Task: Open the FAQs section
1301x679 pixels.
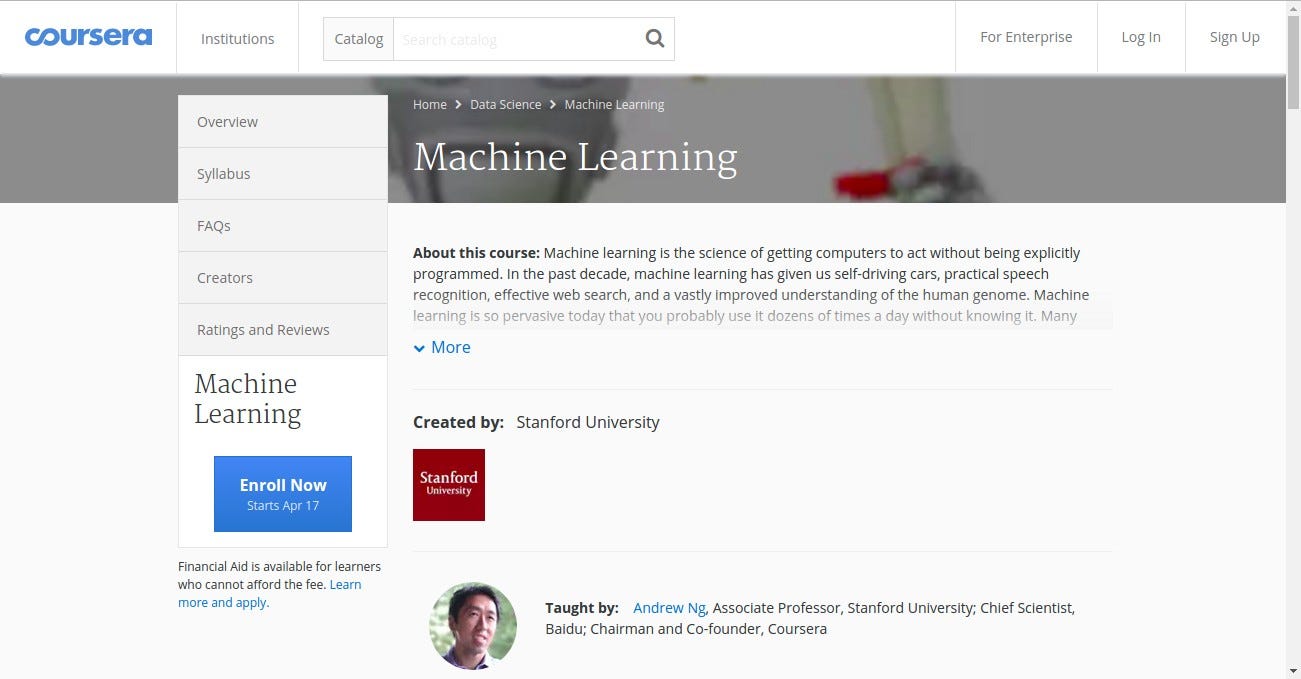Action: coord(213,225)
